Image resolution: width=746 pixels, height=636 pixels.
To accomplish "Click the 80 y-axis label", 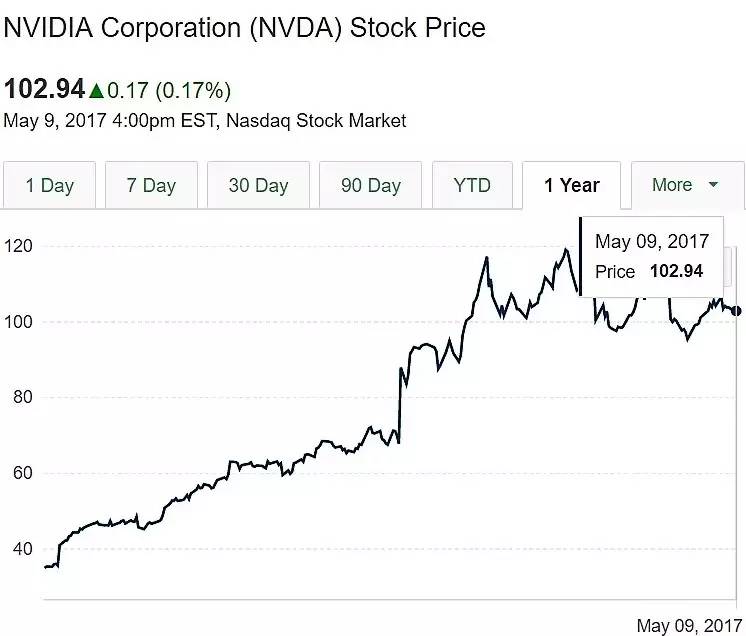I will tap(22, 397).
